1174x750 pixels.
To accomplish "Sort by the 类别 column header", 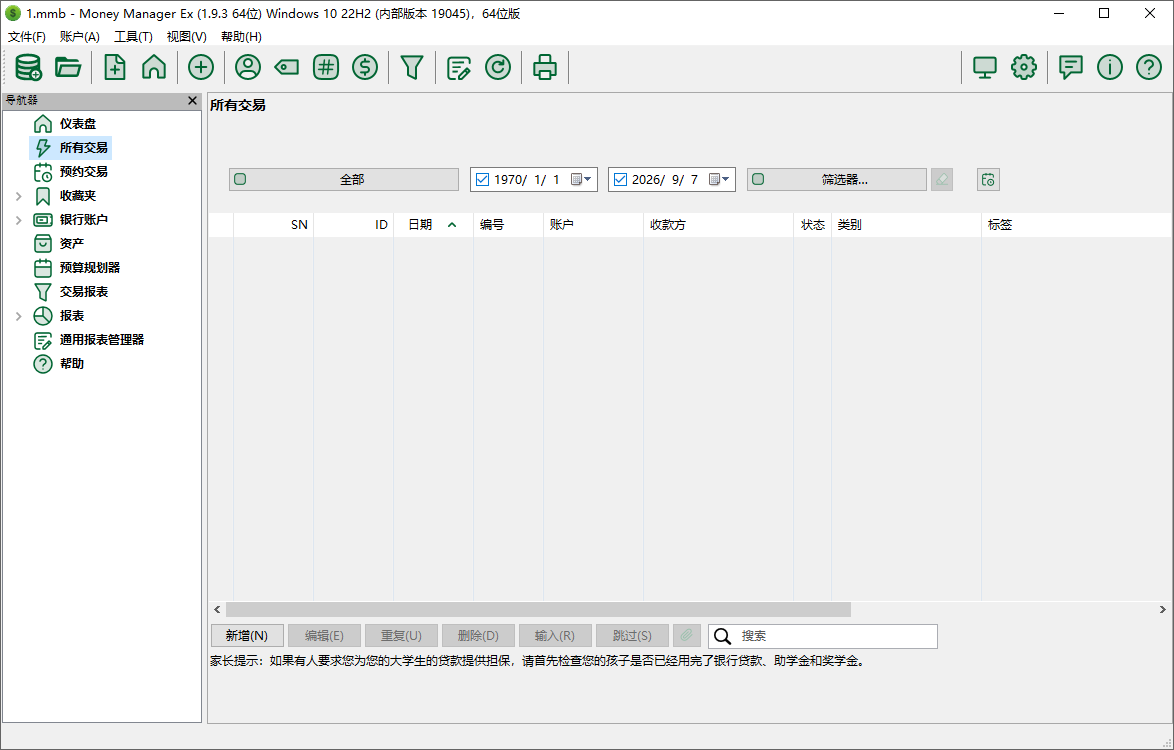I will point(906,225).
